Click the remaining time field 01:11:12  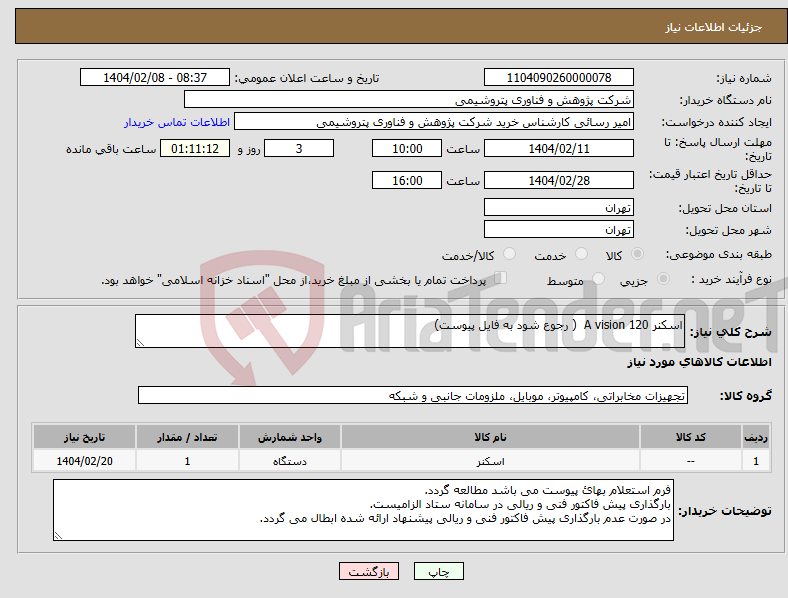195,148
